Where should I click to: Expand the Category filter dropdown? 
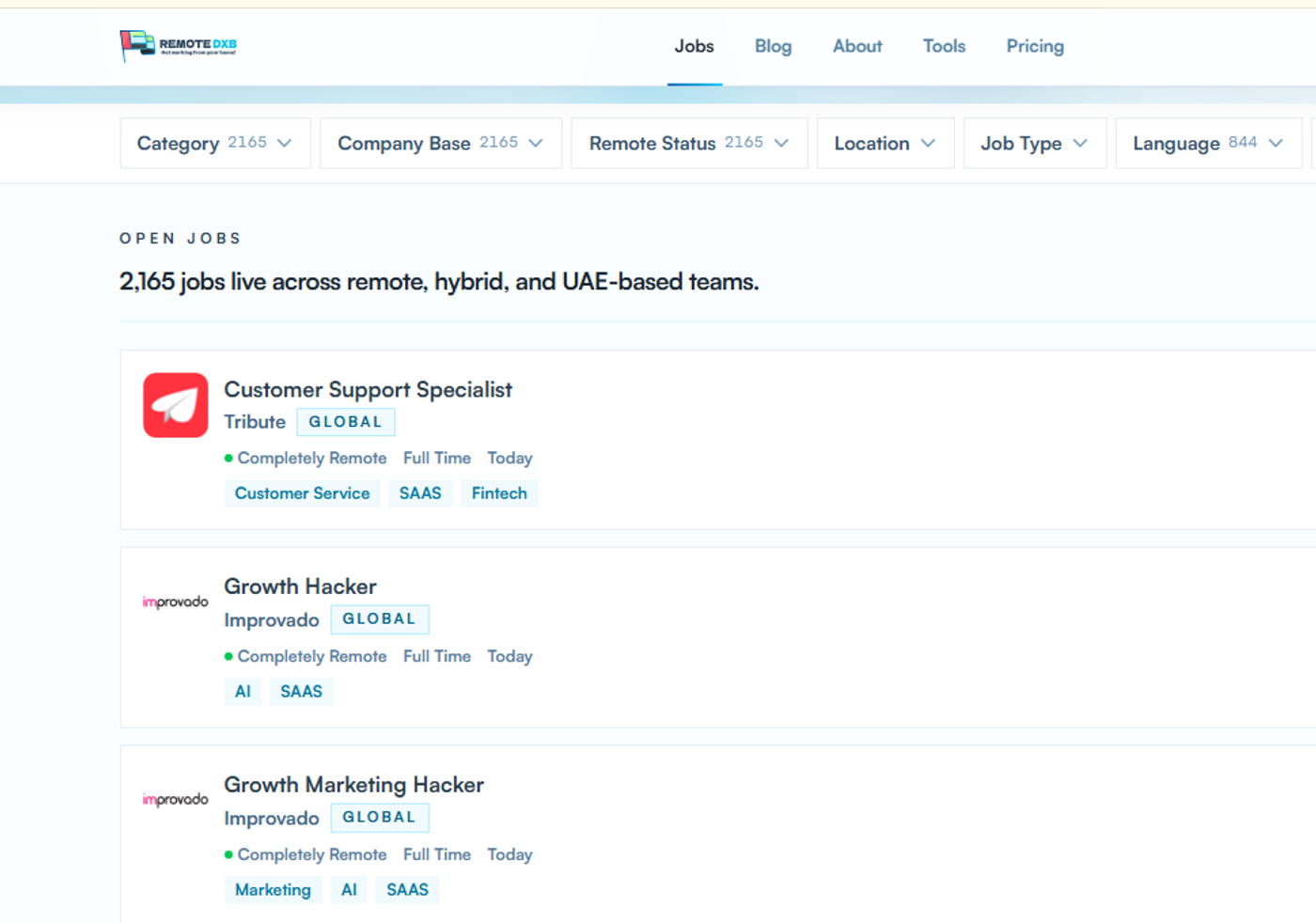coord(215,143)
